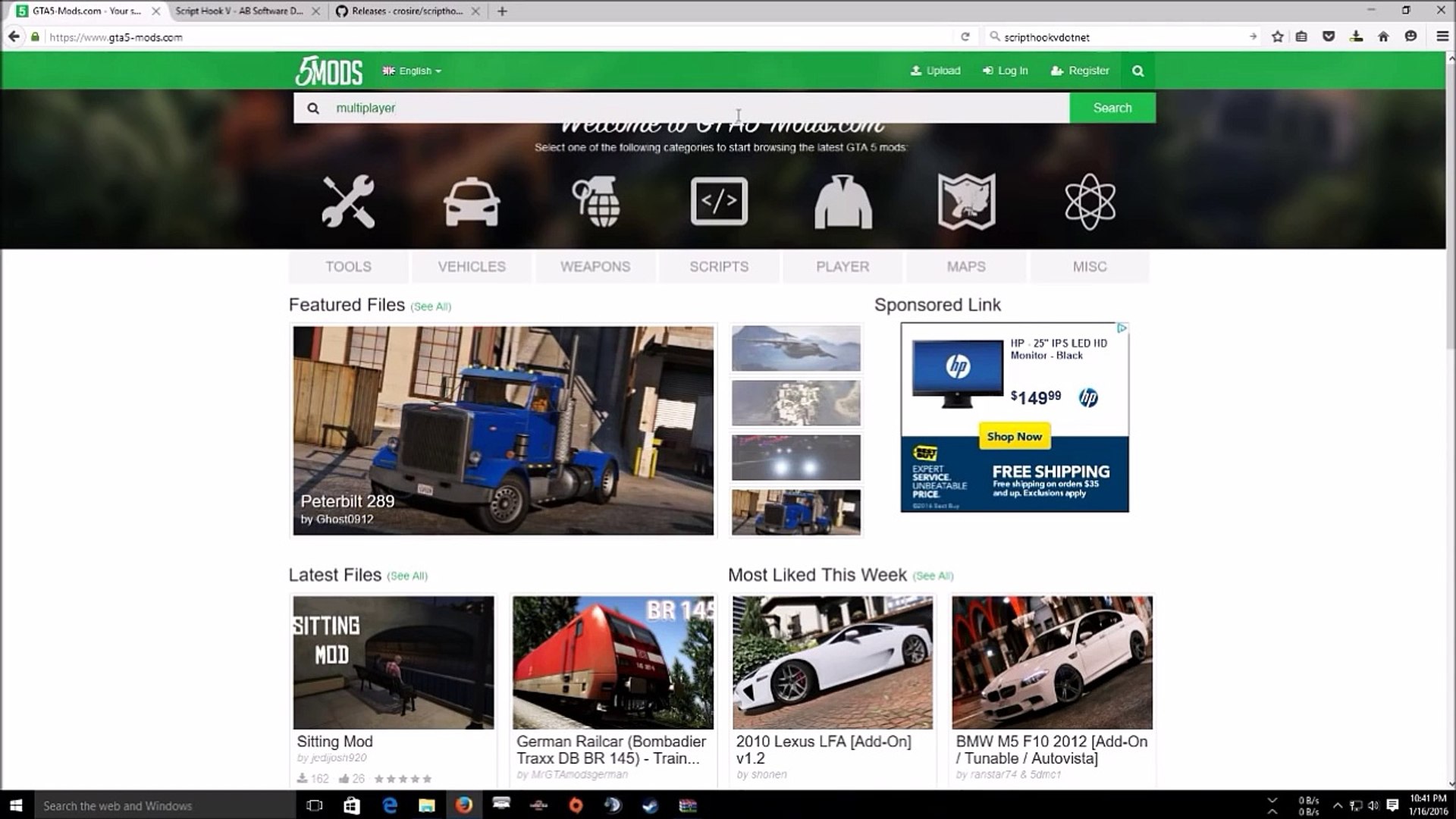This screenshot has height=819, width=1456.
Task: Select the jet aircraft featured thumbnail
Action: tap(795, 348)
